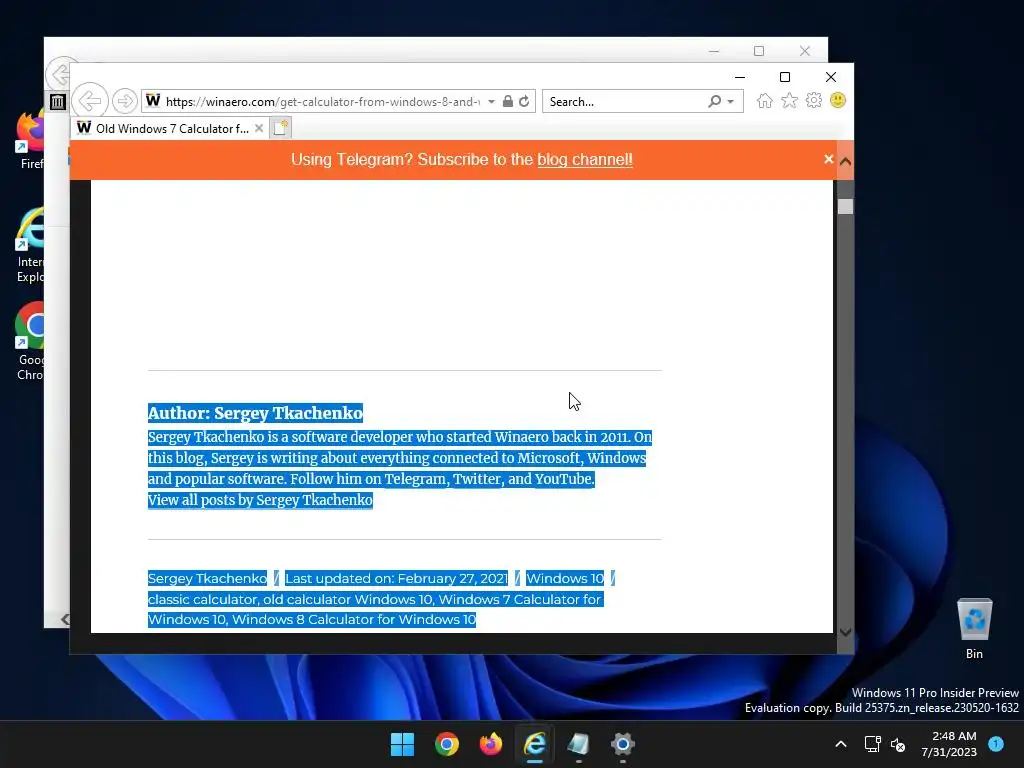Open Tools menu via the gear icon
Viewport: 1024px width, 768px height.
coord(814,101)
